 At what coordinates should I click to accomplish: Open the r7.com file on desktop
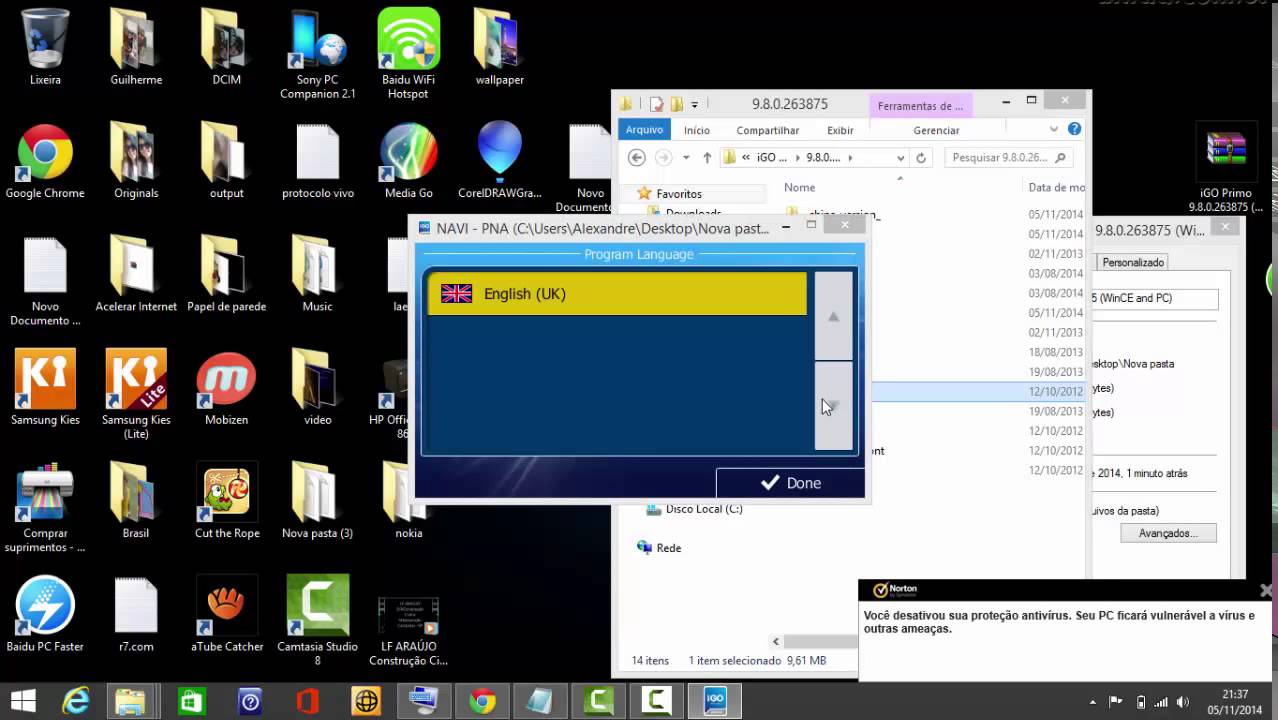(x=136, y=613)
